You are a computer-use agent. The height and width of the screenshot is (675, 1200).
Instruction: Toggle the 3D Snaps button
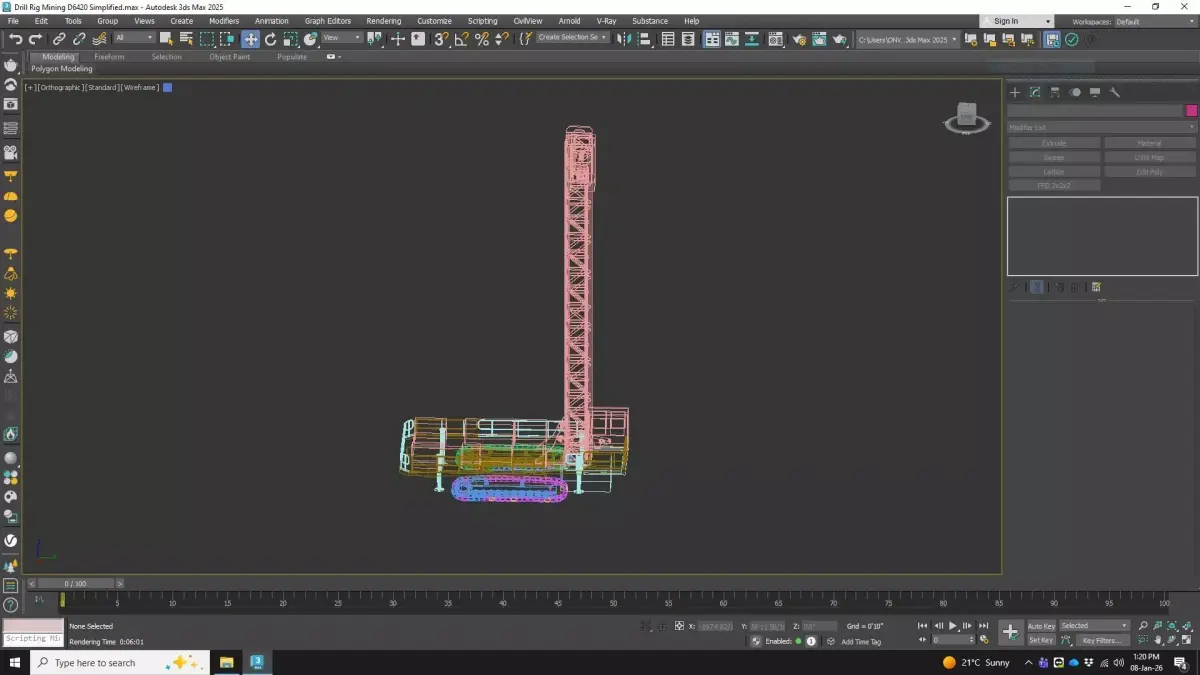(441, 39)
